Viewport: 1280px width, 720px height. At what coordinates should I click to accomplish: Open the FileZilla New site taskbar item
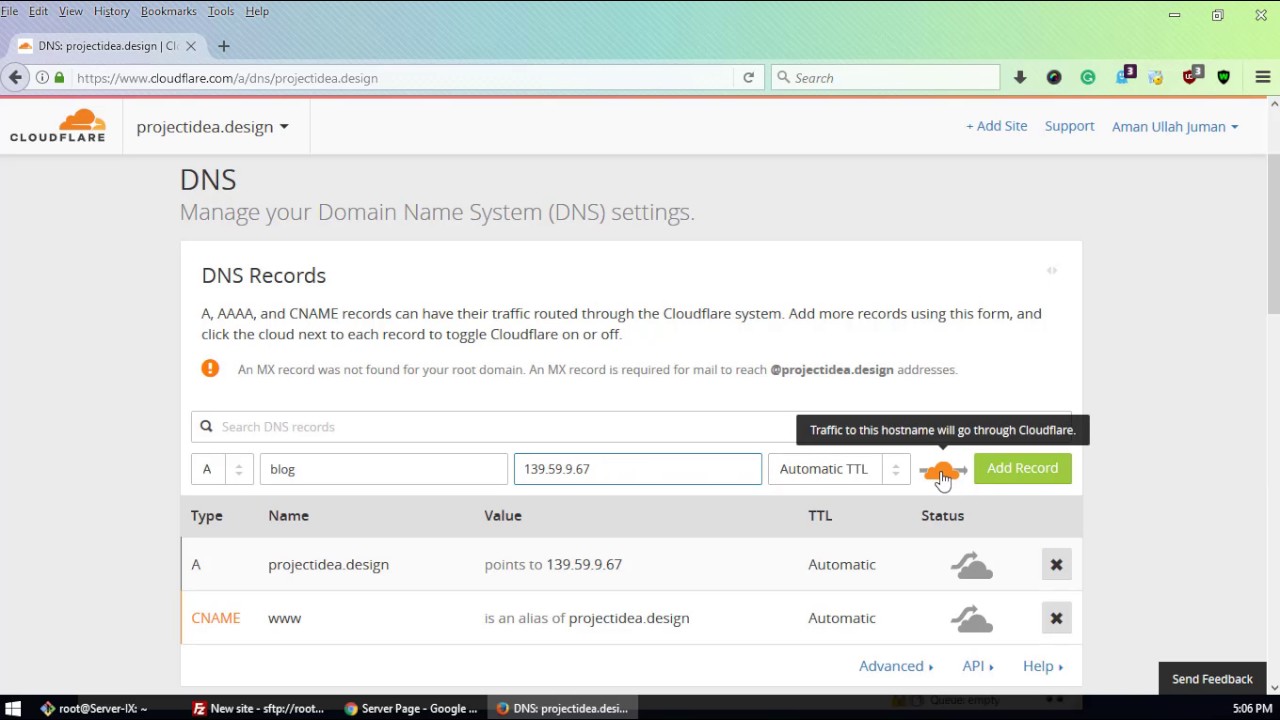pyautogui.click(x=259, y=708)
